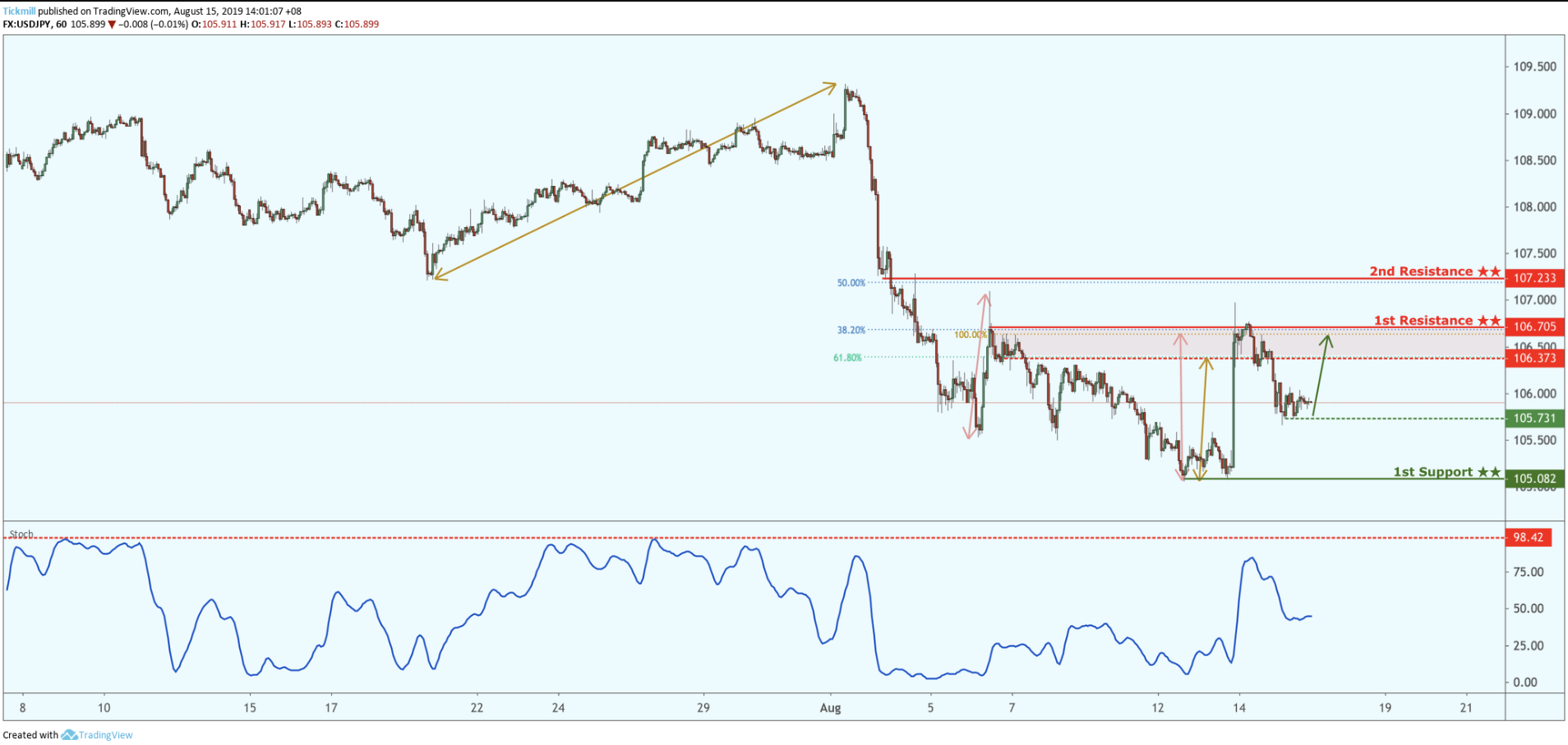Click the 'Aug' date on time axis
Viewport: 1568px width, 745px height.
pyautogui.click(x=830, y=708)
